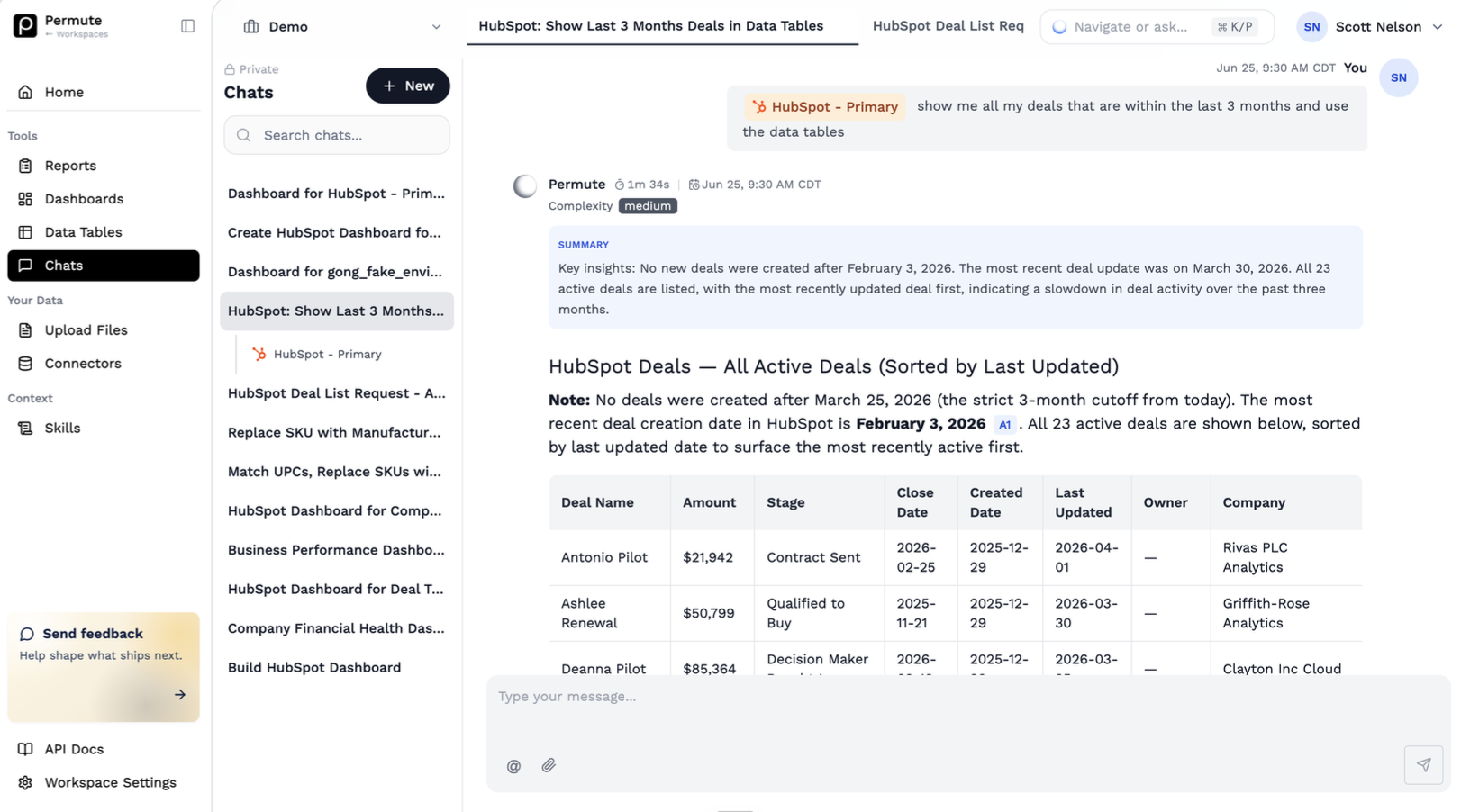Switch to the HubSpot Deal List Req tab
Screen dimensions: 1461x812
point(948,26)
